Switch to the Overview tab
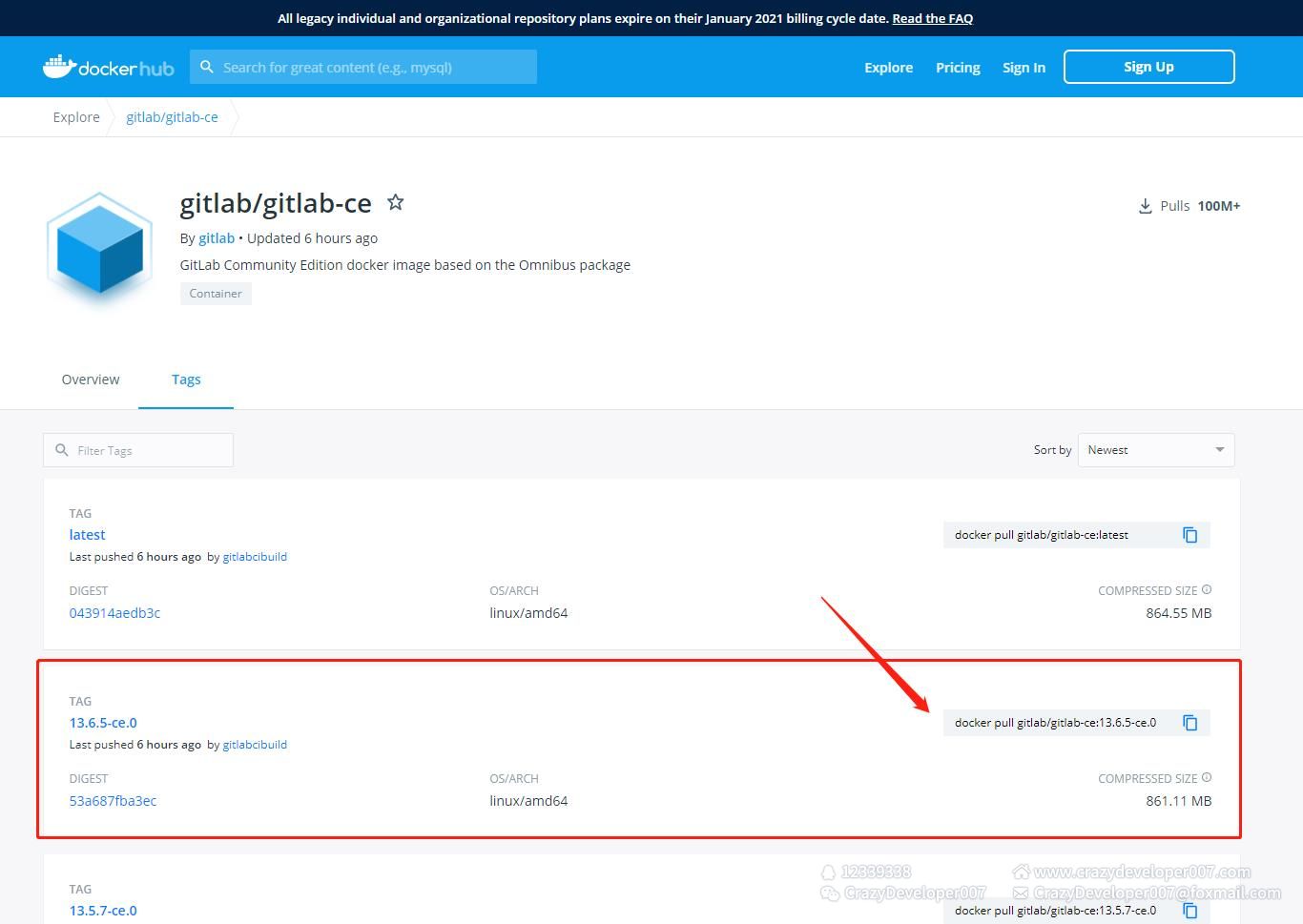The width and height of the screenshot is (1303, 924). (91, 380)
